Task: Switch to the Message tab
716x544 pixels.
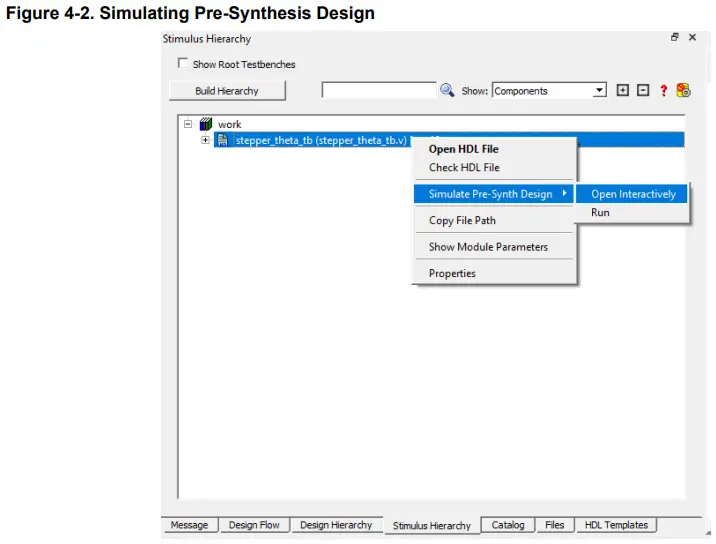Action: point(189,525)
